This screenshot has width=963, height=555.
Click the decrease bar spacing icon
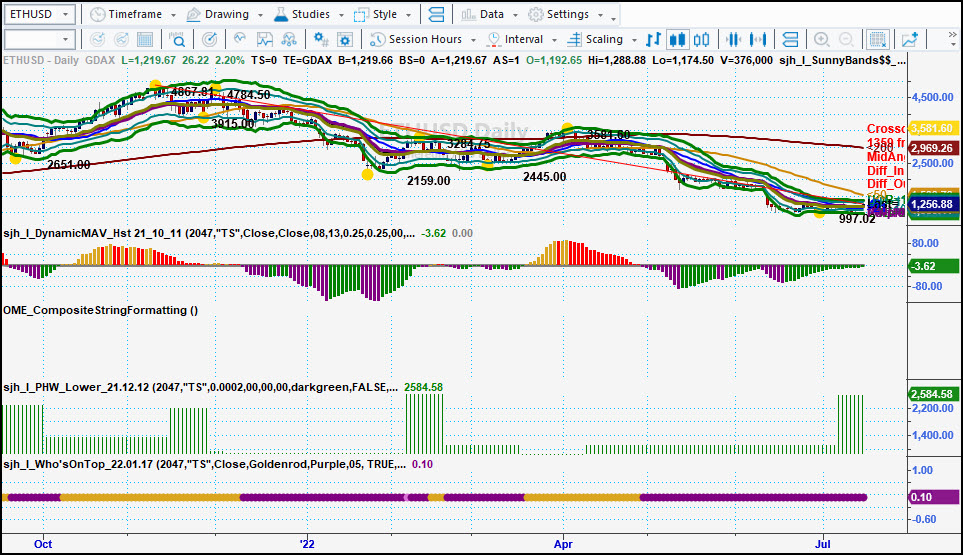[x=733, y=39]
